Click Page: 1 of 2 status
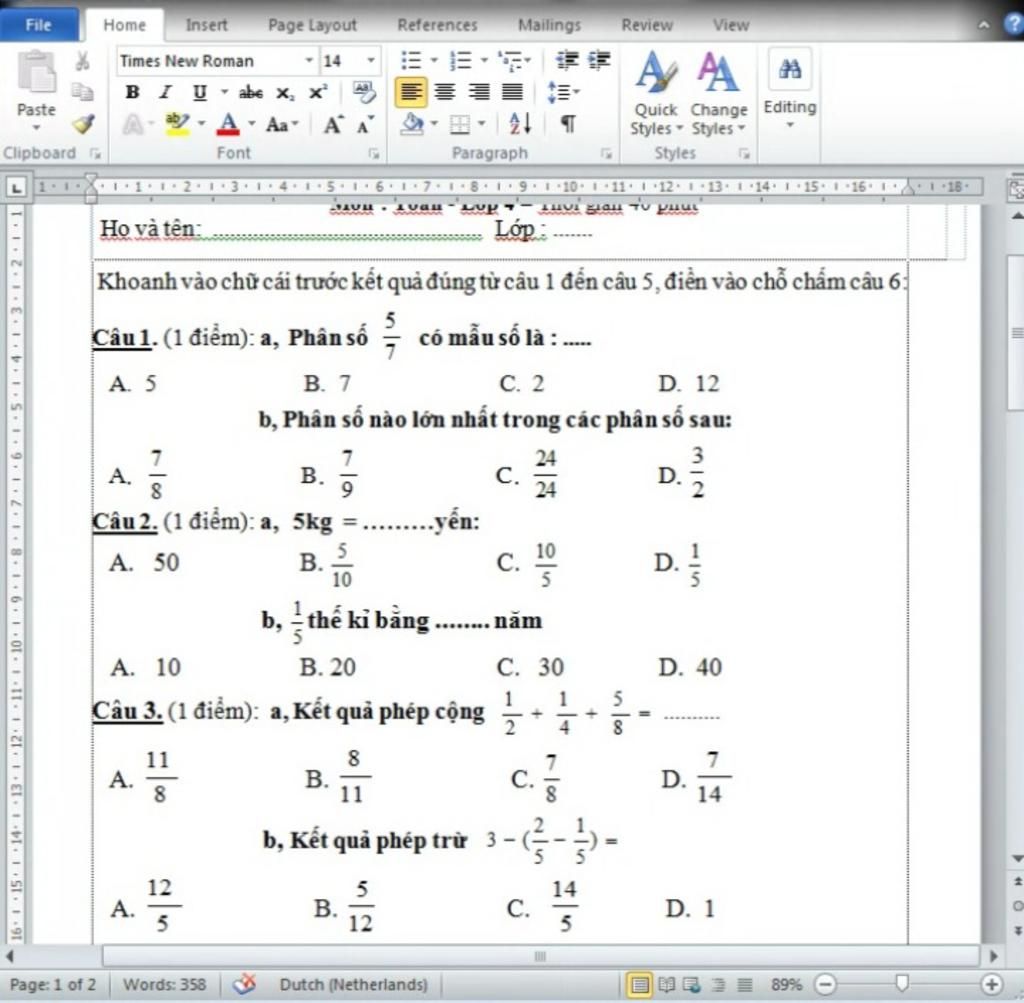1024x1003 pixels. [x=52, y=984]
